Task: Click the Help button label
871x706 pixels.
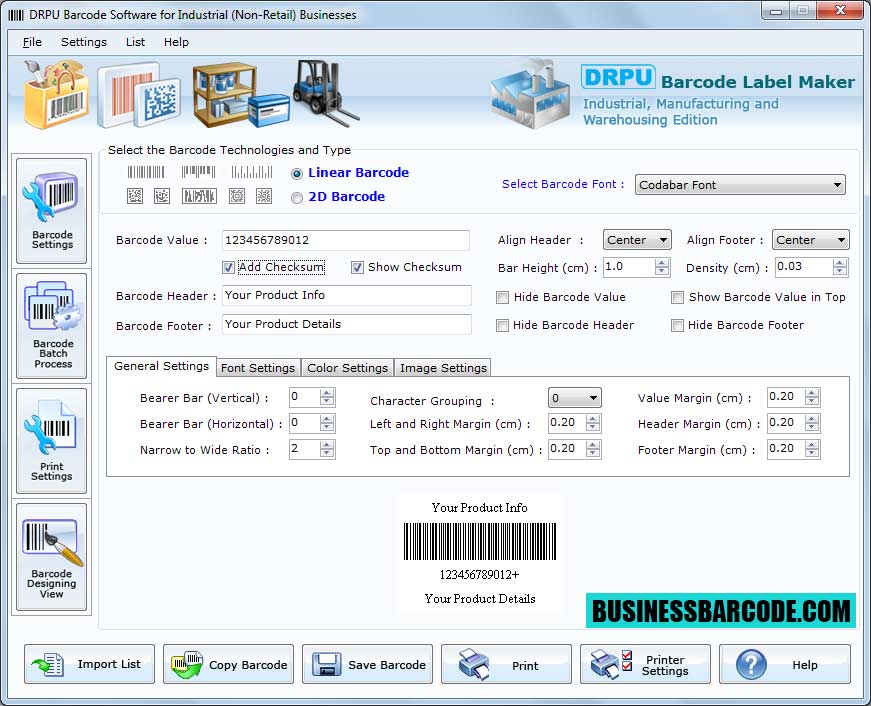Action: [x=805, y=665]
